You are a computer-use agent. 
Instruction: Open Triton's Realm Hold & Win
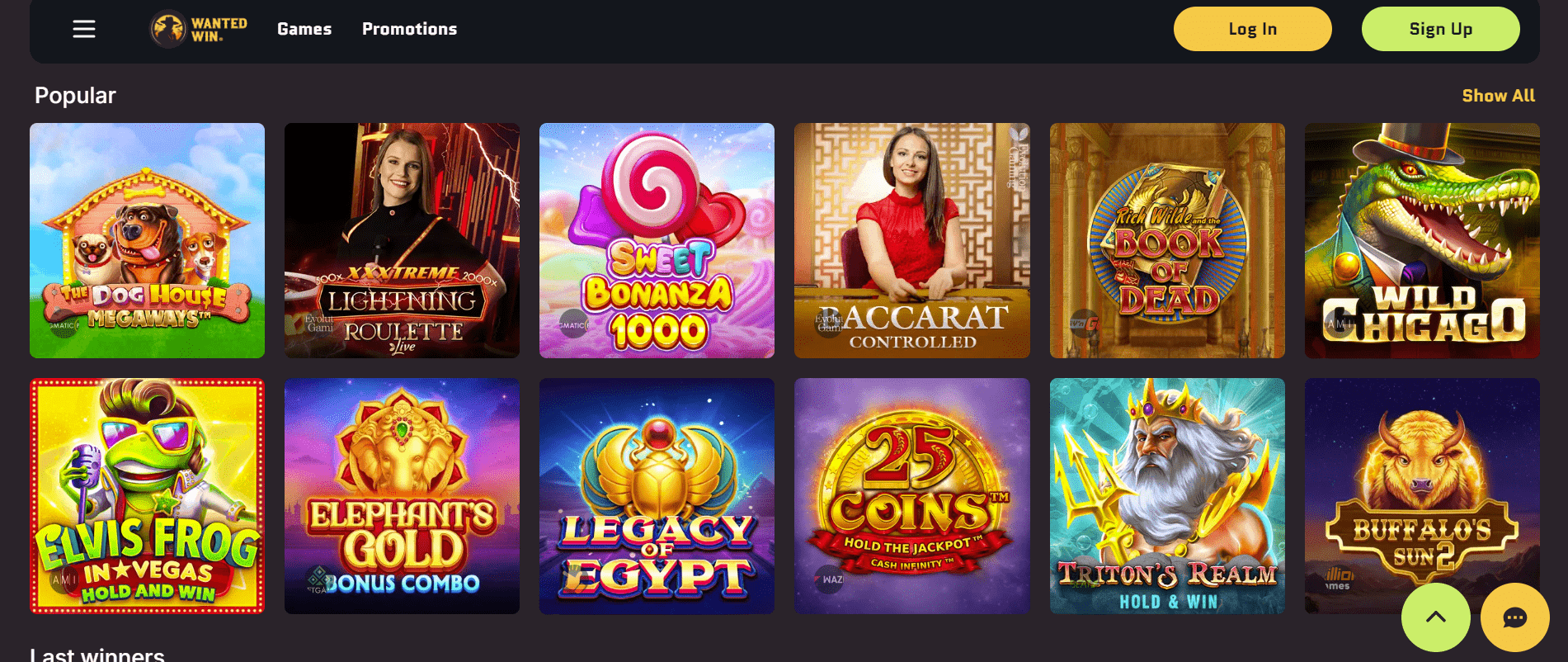pyautogui.click(x=1167, y=496)
